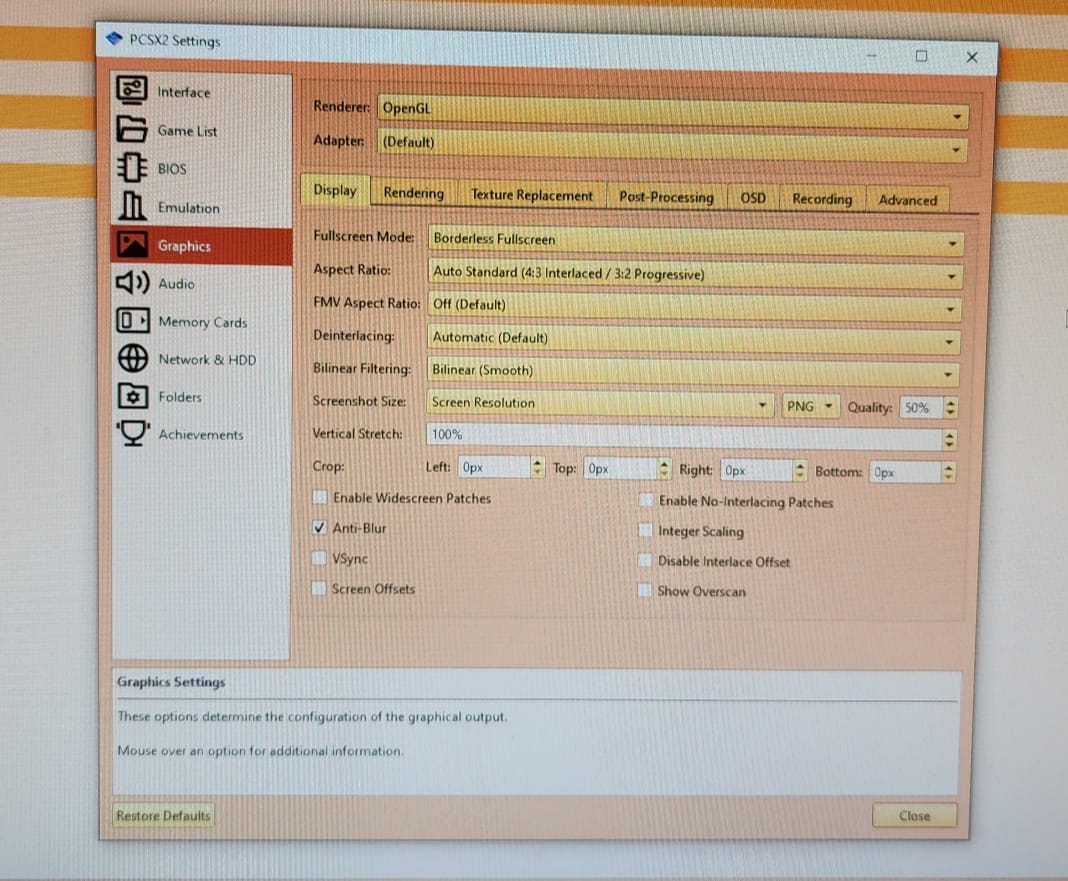Click the Quality 50% field
This screenshot has height=881, width=1068.
(921, 408)
